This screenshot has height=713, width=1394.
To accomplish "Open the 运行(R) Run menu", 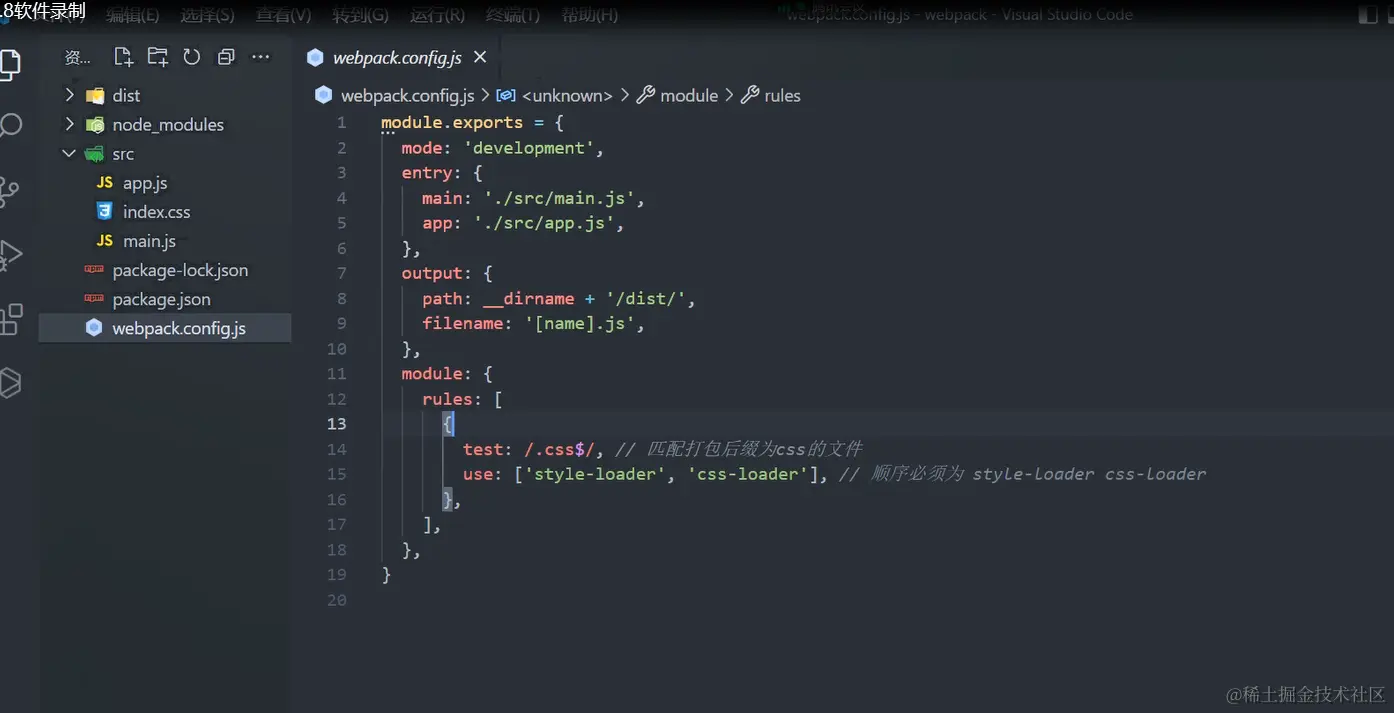I will [437, 15].
